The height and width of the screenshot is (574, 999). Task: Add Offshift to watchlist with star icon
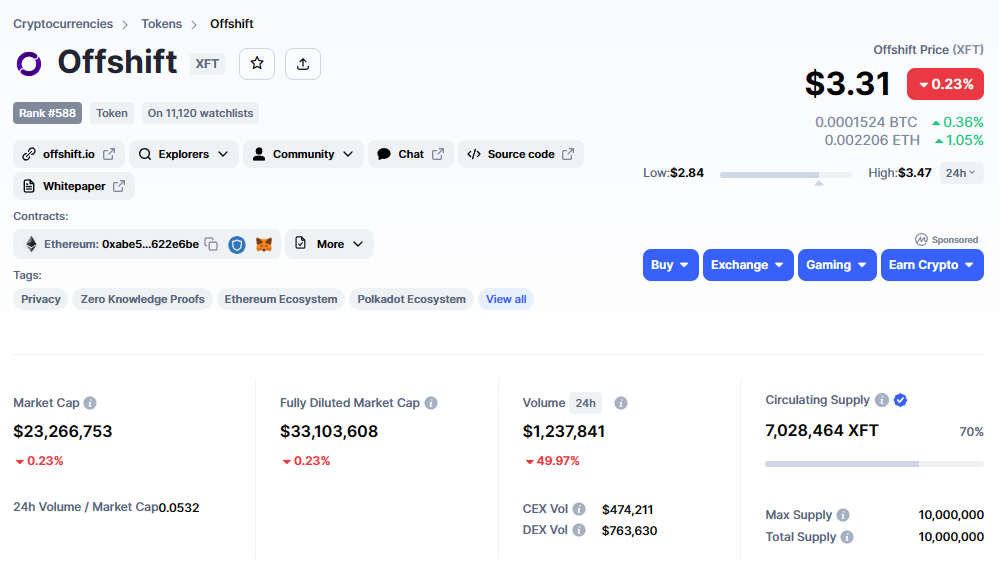pyautogui.click(x=257, y=64)
